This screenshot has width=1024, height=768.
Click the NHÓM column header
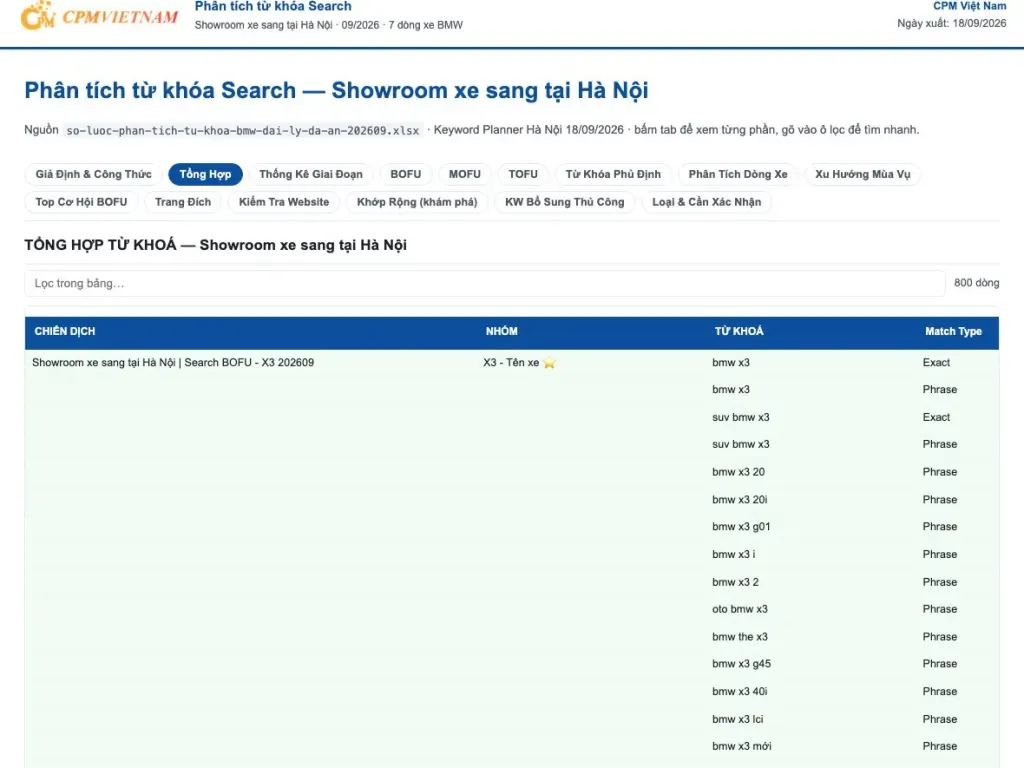(502, 331)
